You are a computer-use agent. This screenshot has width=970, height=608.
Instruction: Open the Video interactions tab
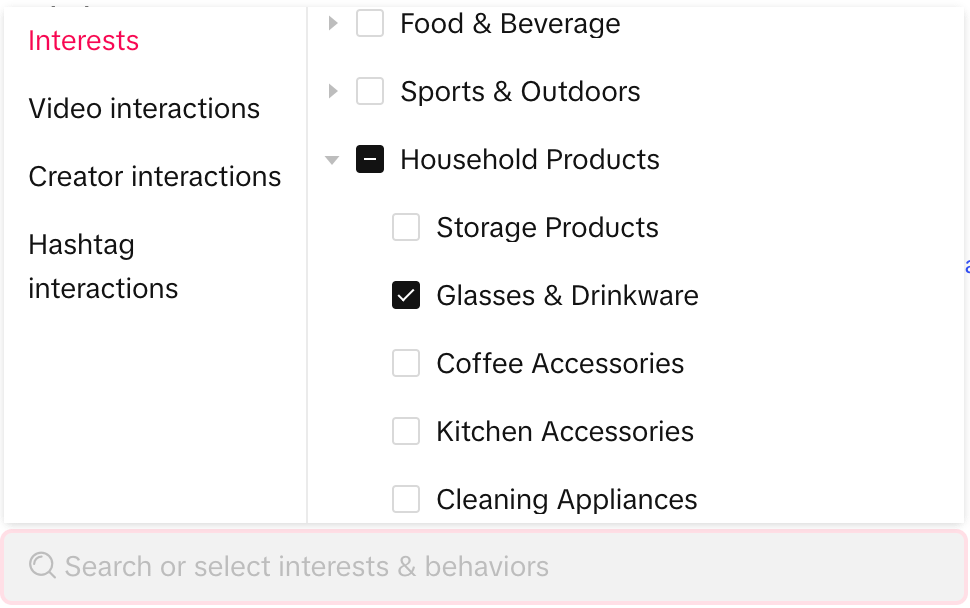coord(144,109)
